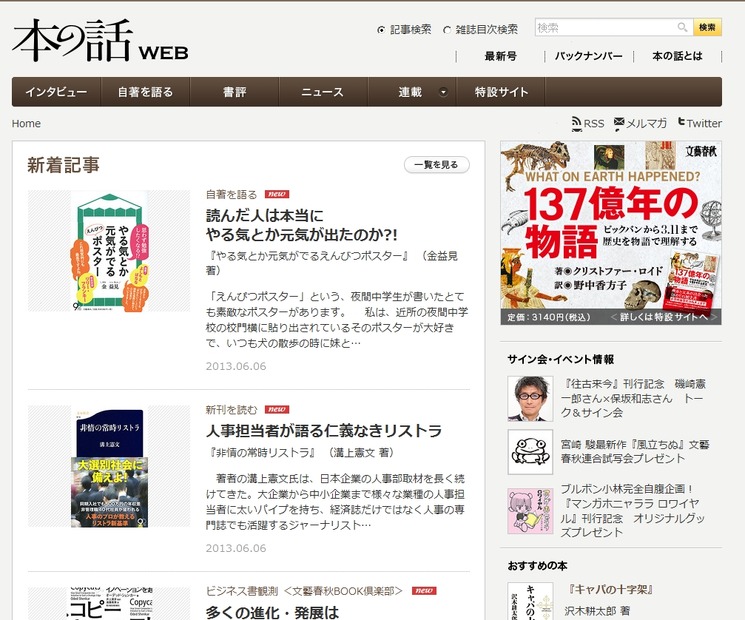Open article 人事担当者が語る仁義なきリストラ
The height and width of the screenshot is (620, 745).
(x=324, y=431)
